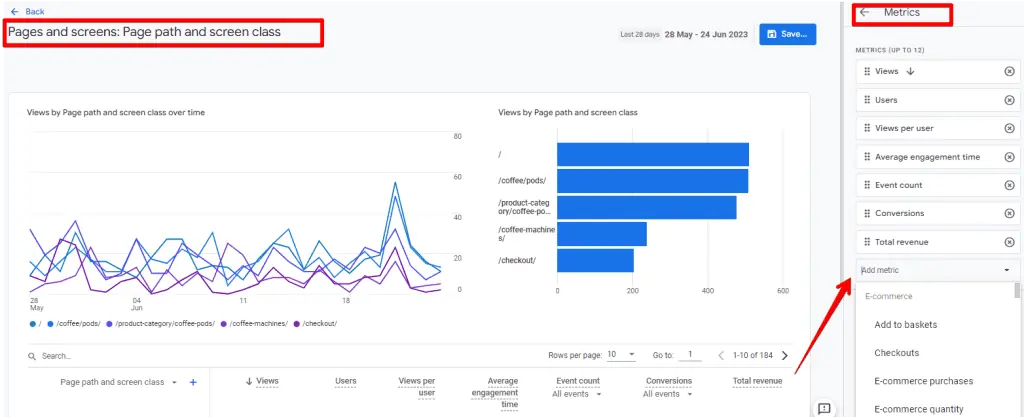Image resolution: width=1024 pixels, height=417 pixels.
Task: Go to the previous page of results
Action: (x=722, y=356)
